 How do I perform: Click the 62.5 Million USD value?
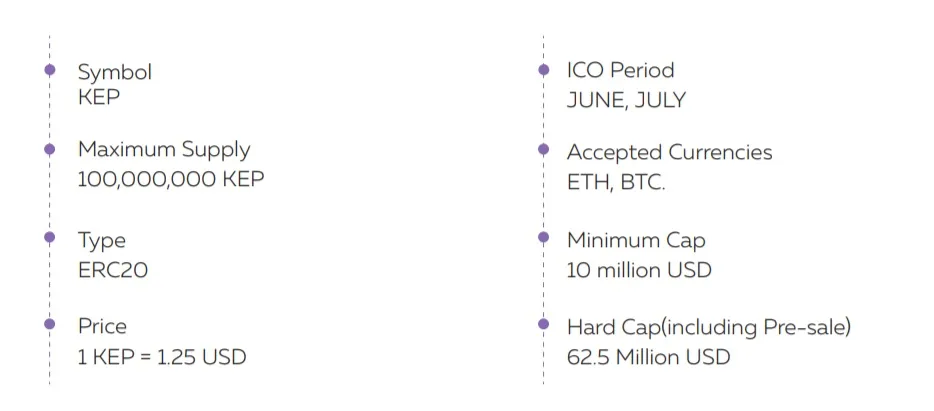tap(649, 357)
